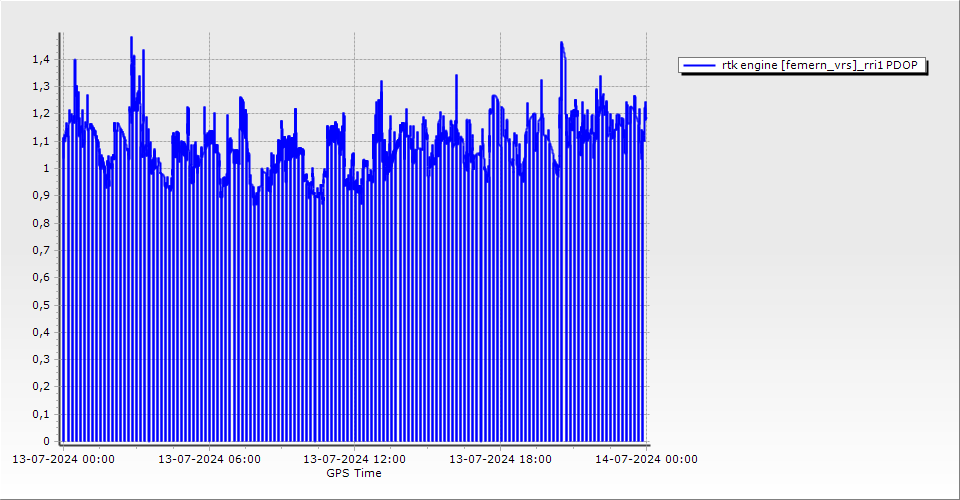This screenshot has height=500, width=960.
Task: Click the tallest PDOP peak before 06:00
Action: [131, 38]
